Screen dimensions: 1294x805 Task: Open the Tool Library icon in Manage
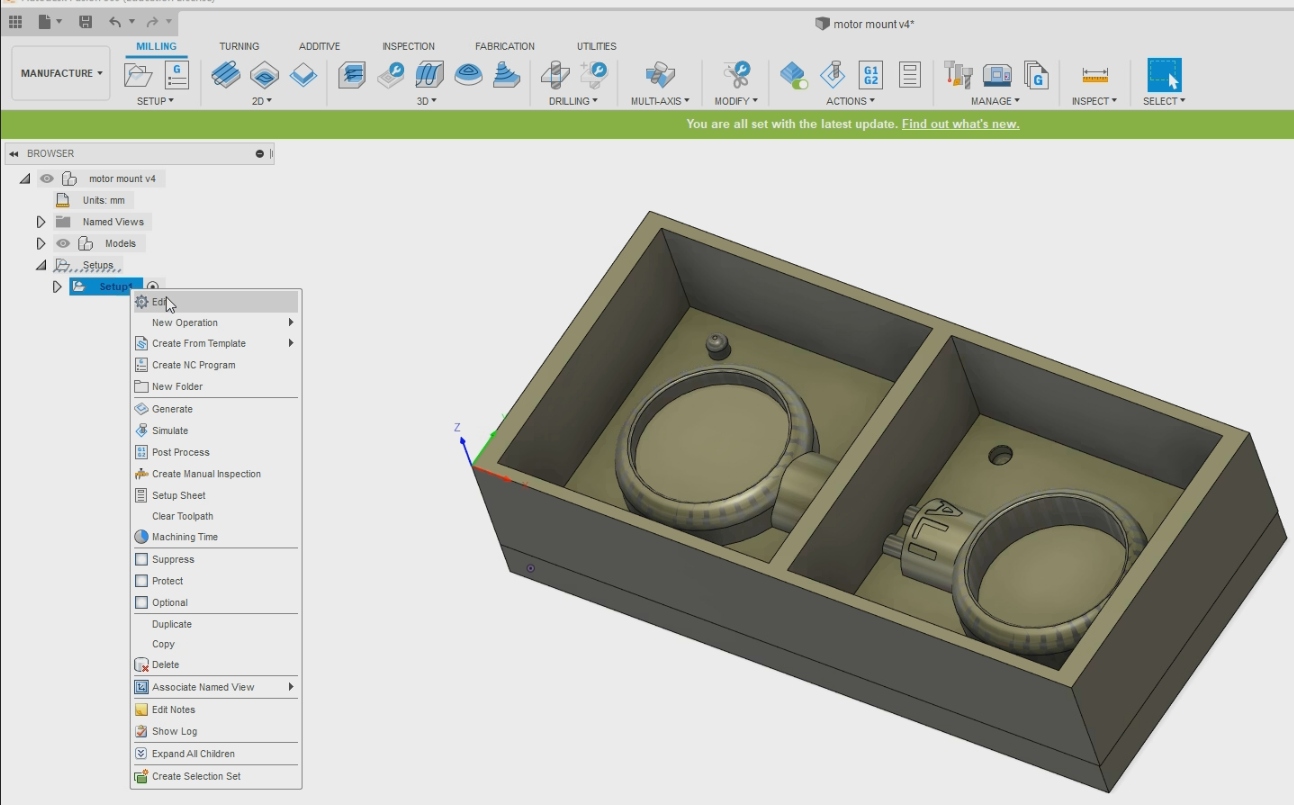tap(958, 75)
